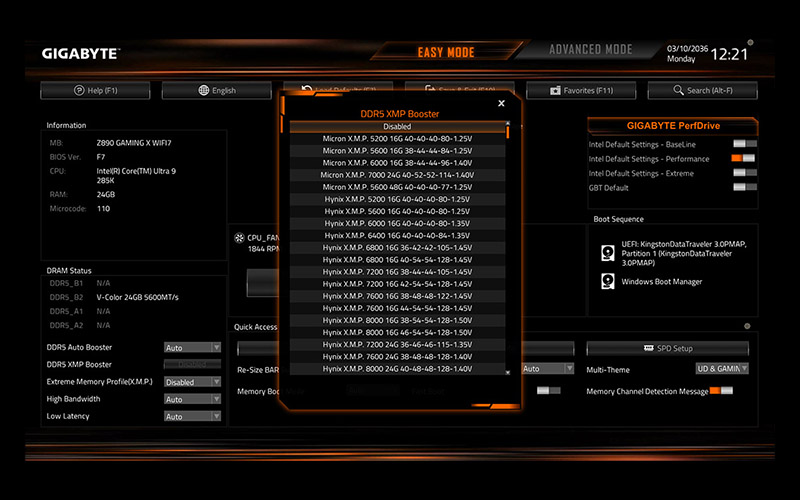The width and height of the screenshot is (800, 500).
Task: Click the disk icon for Windows Boot Manager
Action: [x=608, y=281]
